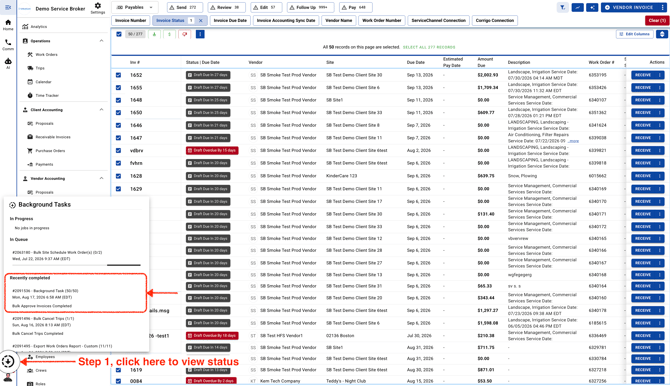Click the red Clear (1) button

pyautogui.click(x=657, y=21)
